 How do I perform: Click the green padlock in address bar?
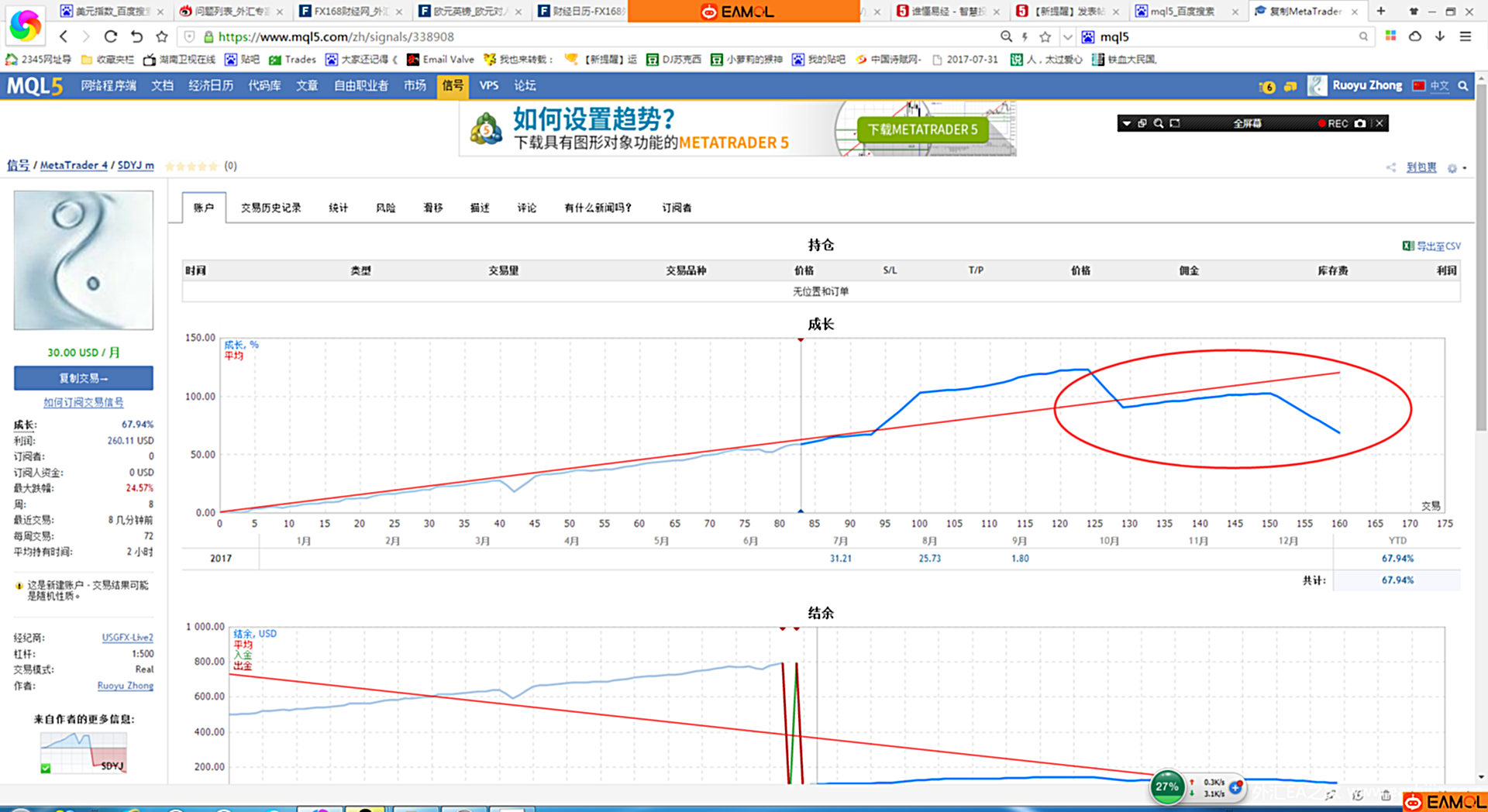[208, 36]
